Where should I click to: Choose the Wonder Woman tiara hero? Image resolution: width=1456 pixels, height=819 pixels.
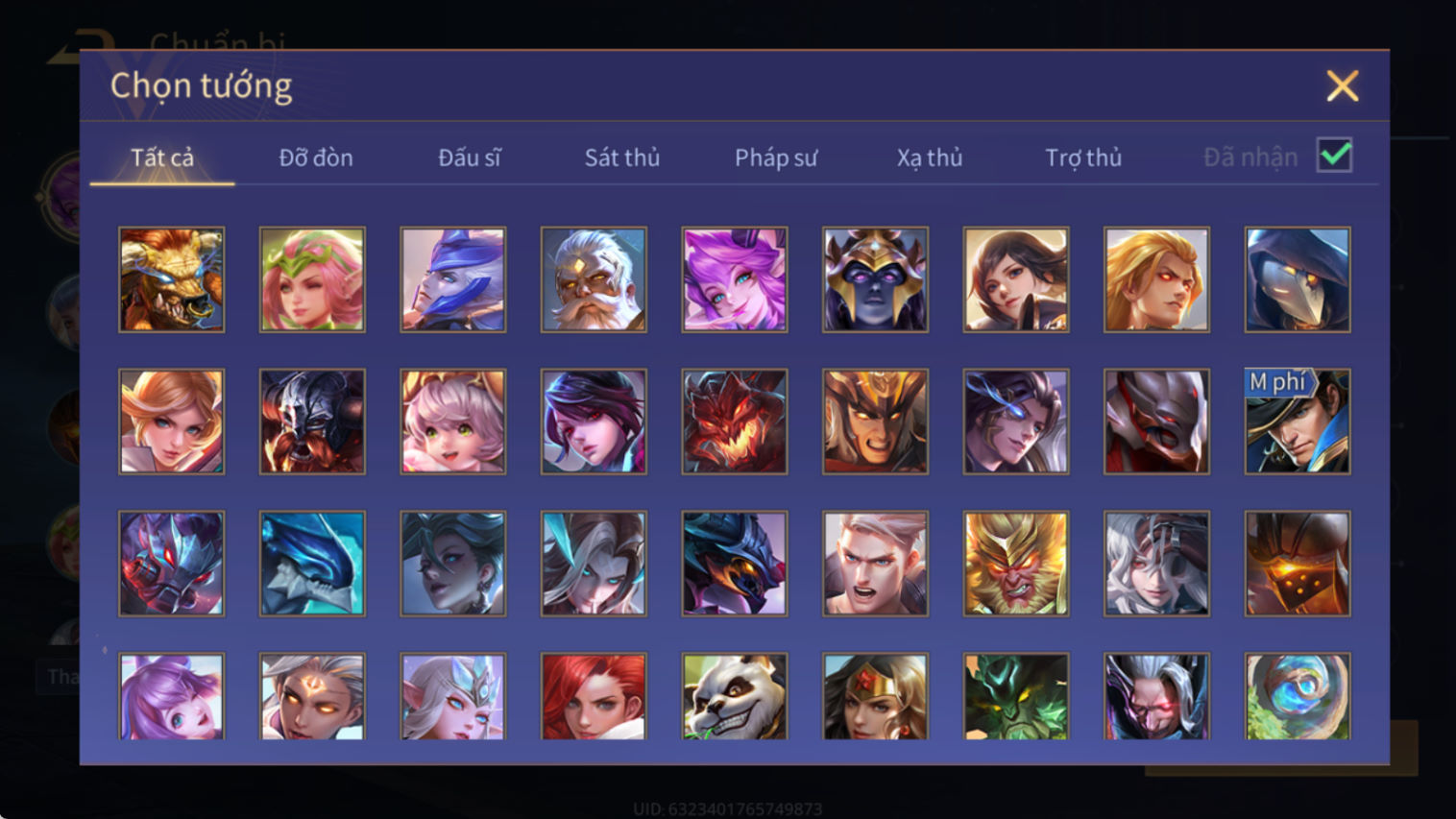coord(875,697)
